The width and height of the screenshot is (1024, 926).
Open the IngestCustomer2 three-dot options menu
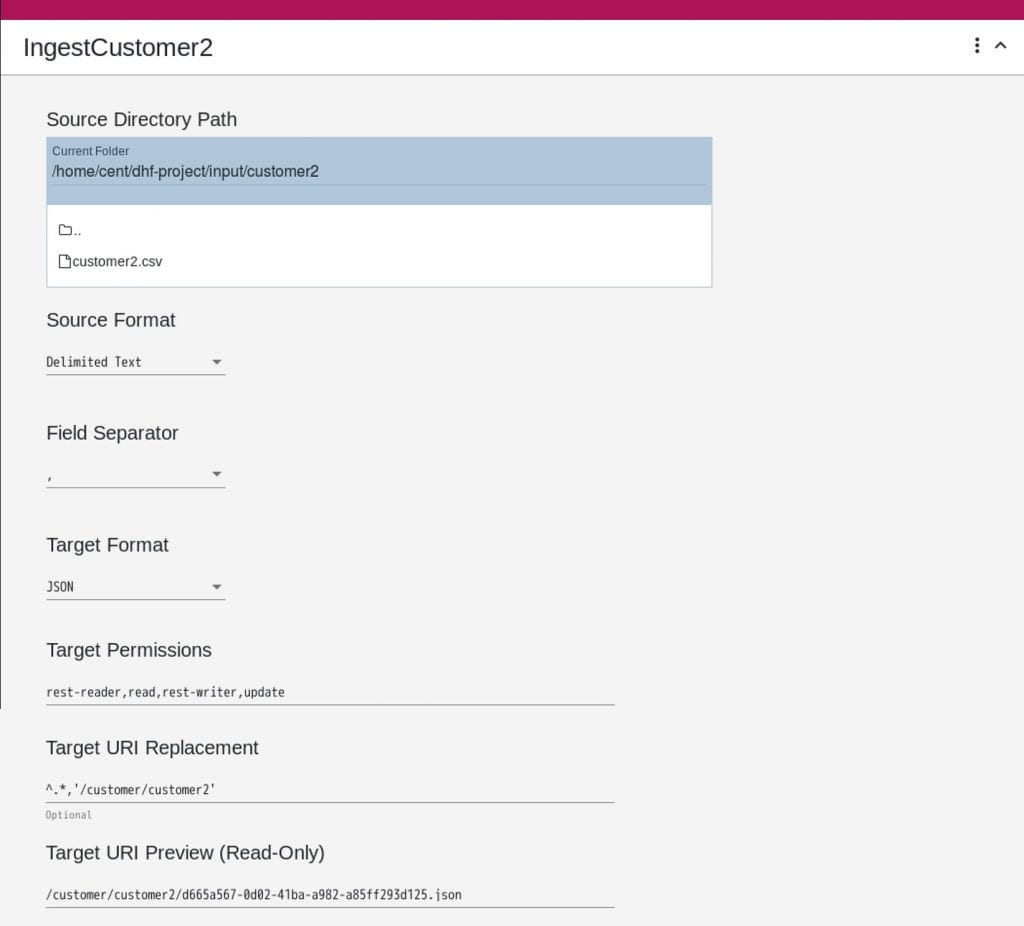(976, 46)
